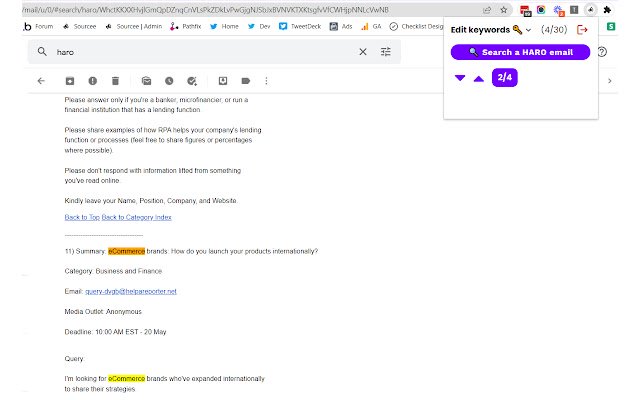The height and width of the screenshot is (400, 640).
Task: Show search options filter icon
Action: click(x=386, y=52)
